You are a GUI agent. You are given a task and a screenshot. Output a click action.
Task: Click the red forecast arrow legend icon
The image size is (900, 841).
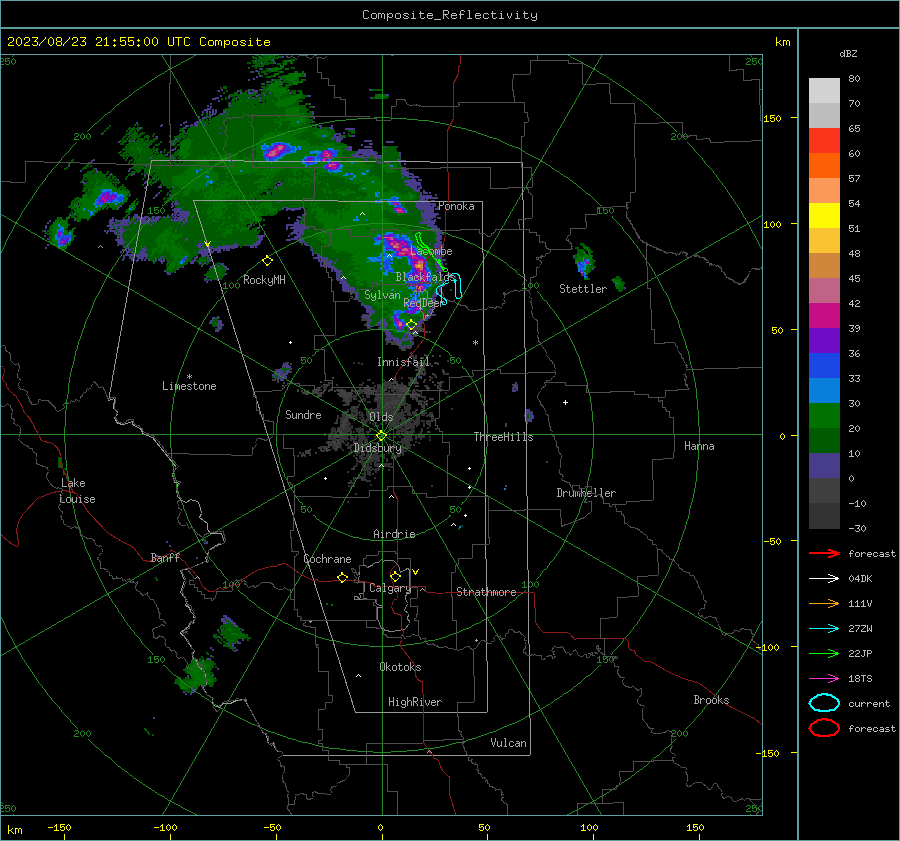pyautogui.click(x=824, y=553)
